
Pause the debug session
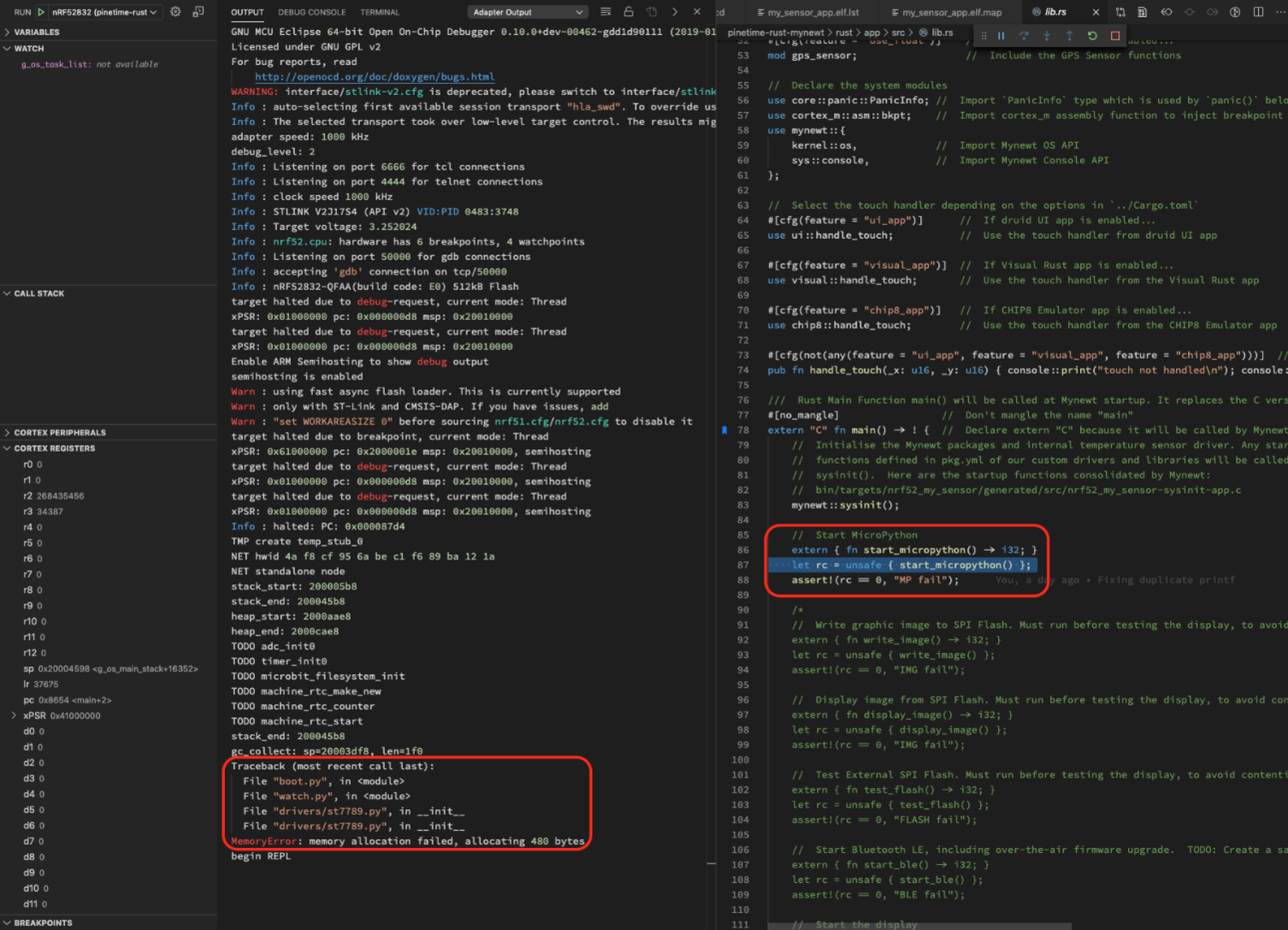(x=1001, y=36)
